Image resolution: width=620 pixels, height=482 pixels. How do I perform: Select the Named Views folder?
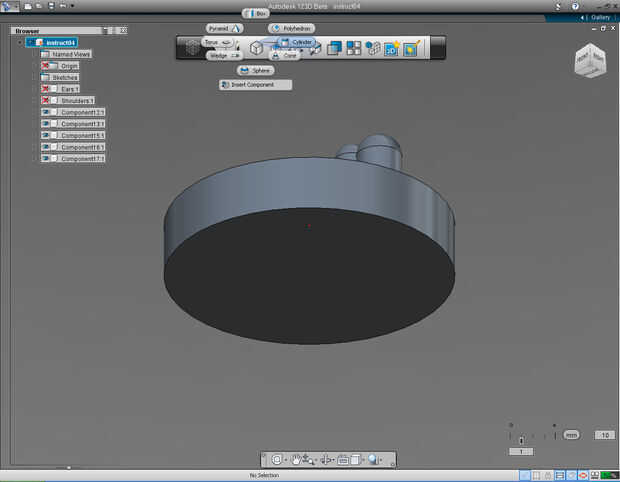(66, 54)
